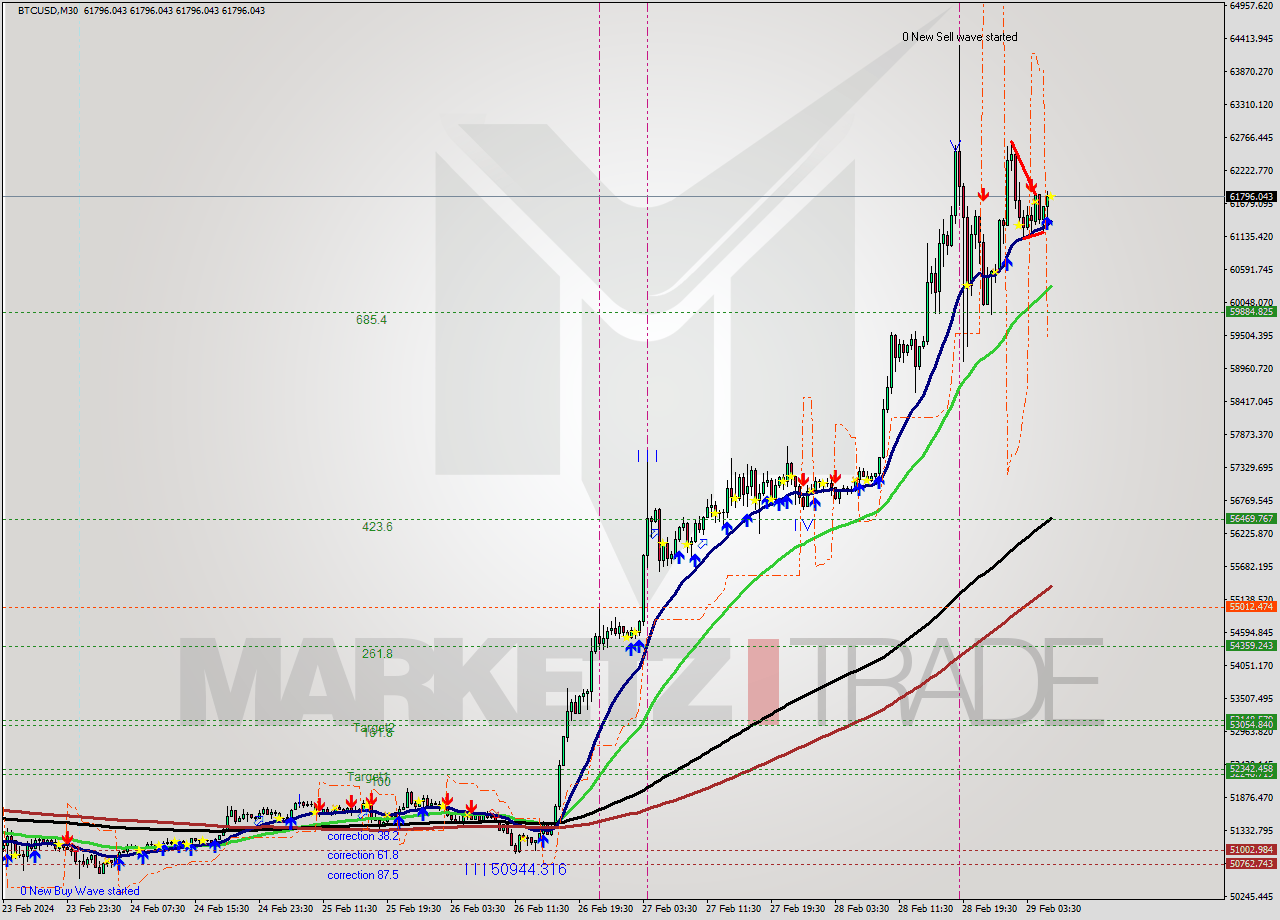
Task: Click the 64957.620 price axis value
Action: pos(1251,6)
